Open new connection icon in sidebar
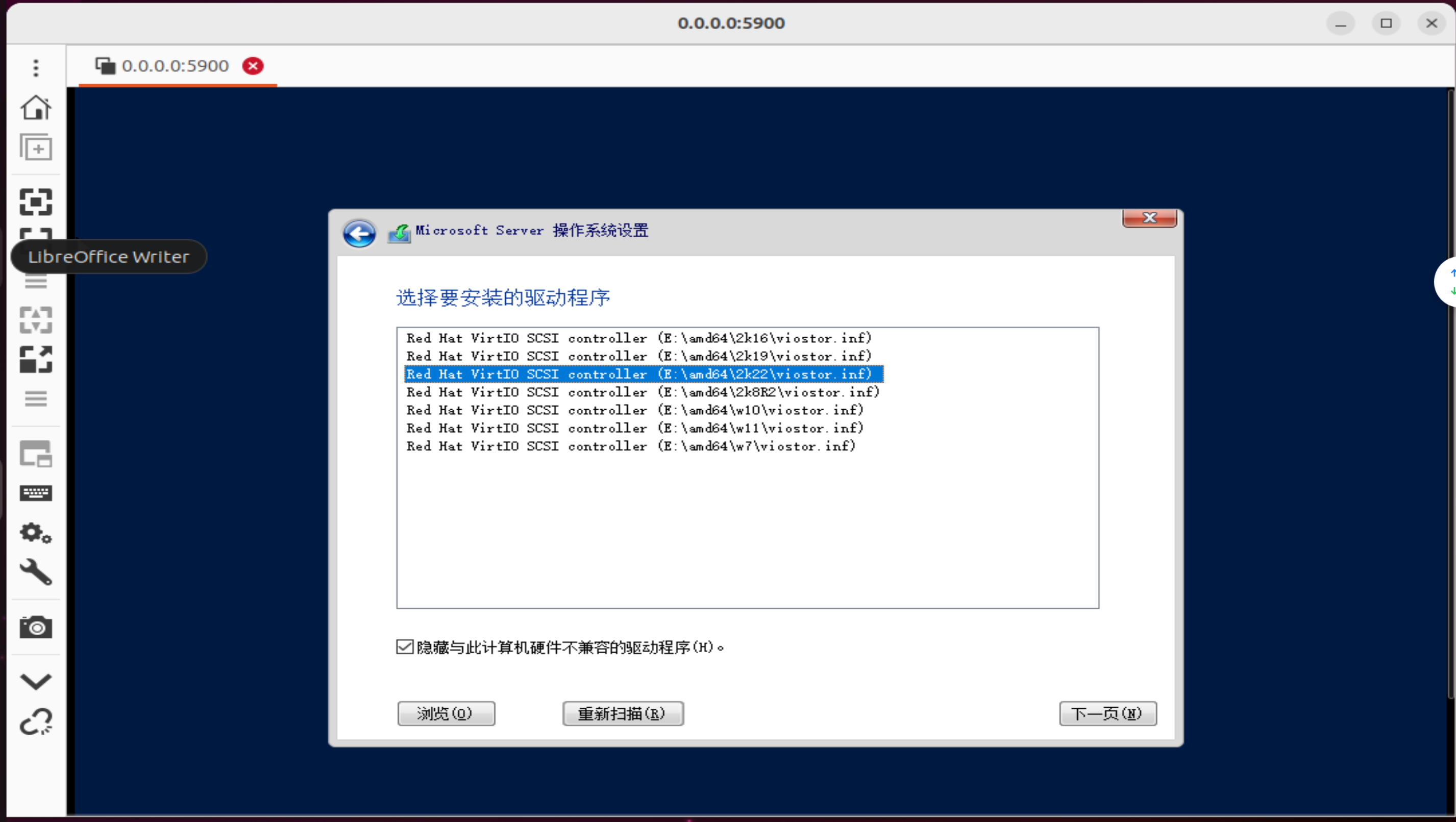 coord(36,147)
